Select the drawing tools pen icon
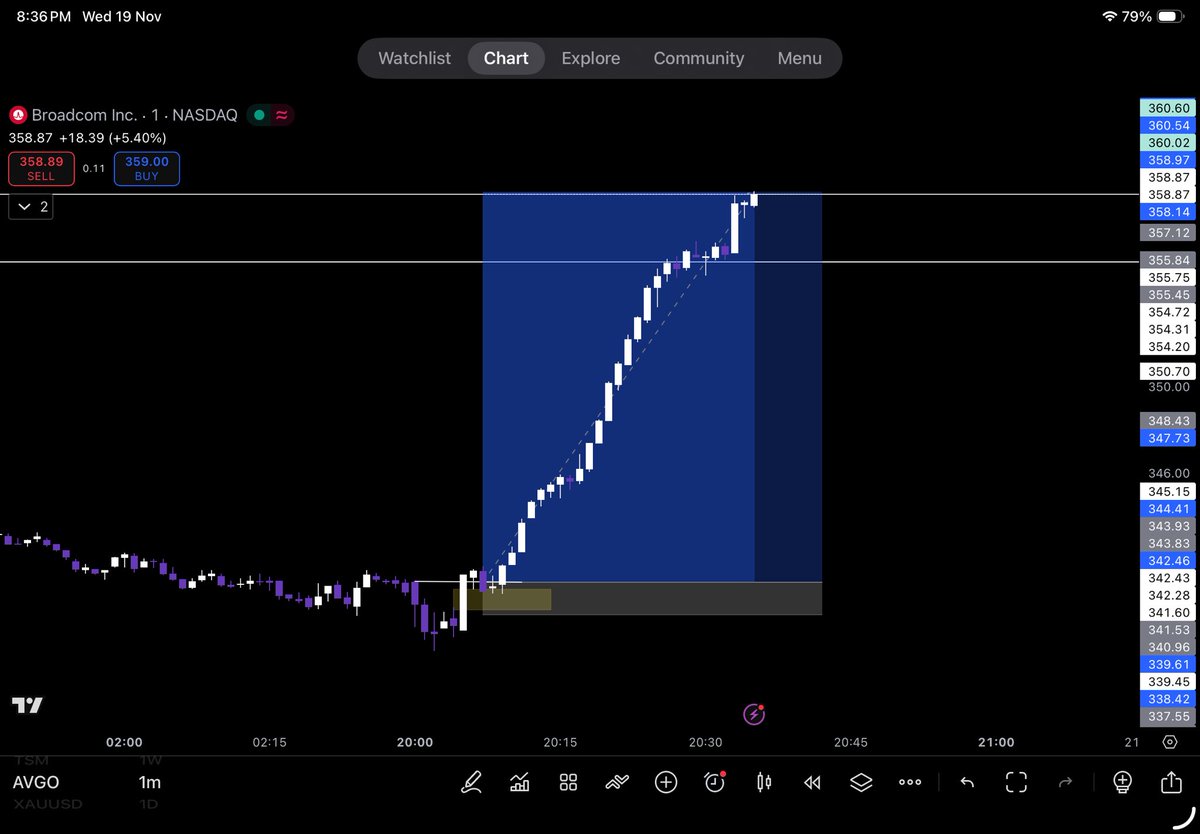 (x=471, y=782)
